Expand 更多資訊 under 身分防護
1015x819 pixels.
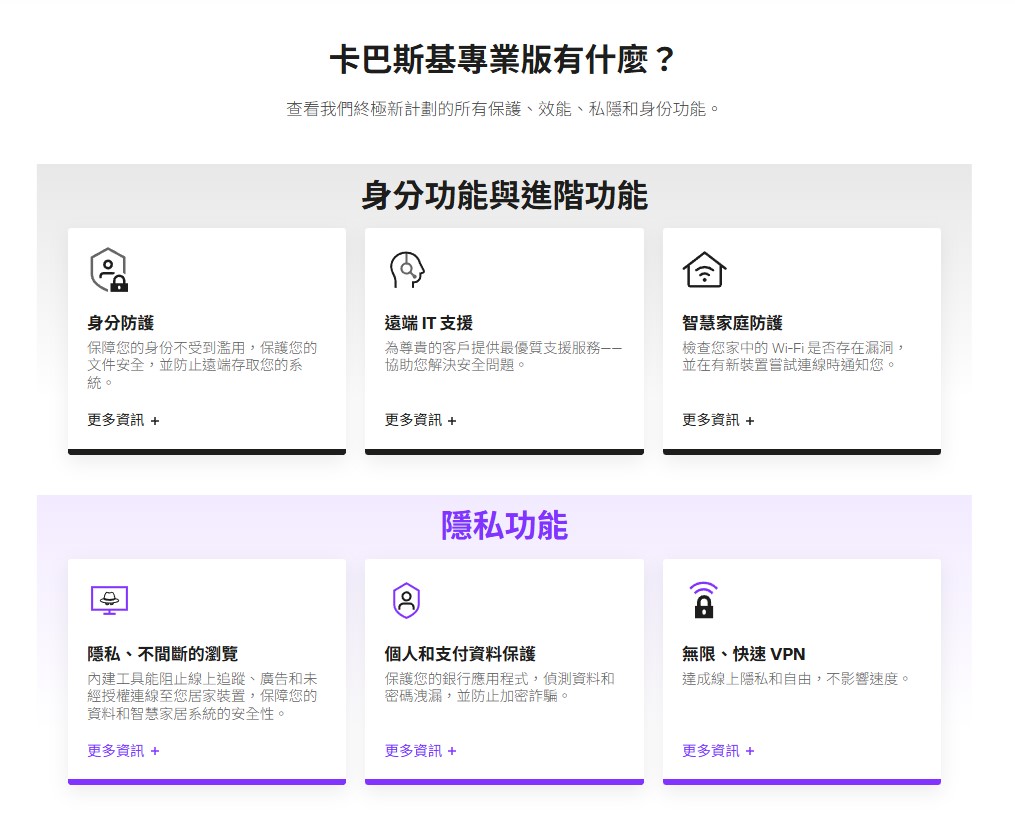pos(124,420)
